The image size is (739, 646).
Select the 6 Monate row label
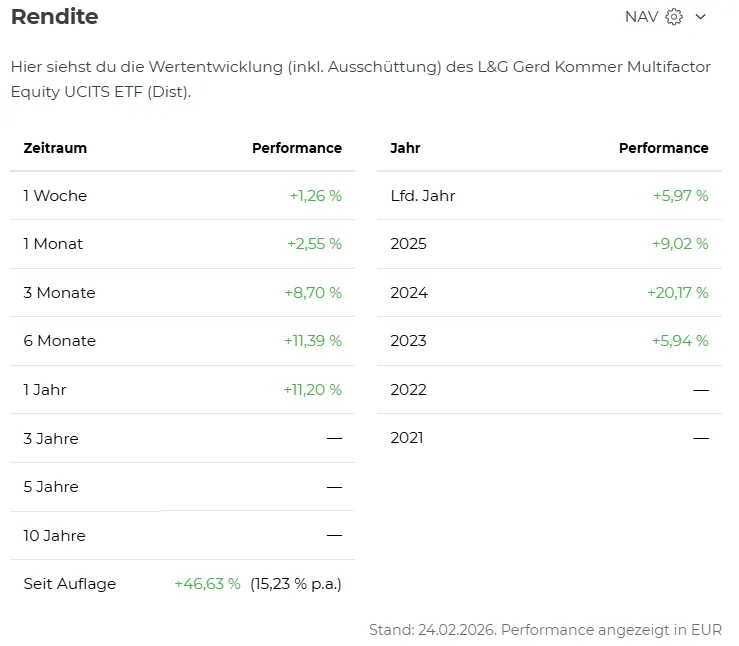pos(60,341)
